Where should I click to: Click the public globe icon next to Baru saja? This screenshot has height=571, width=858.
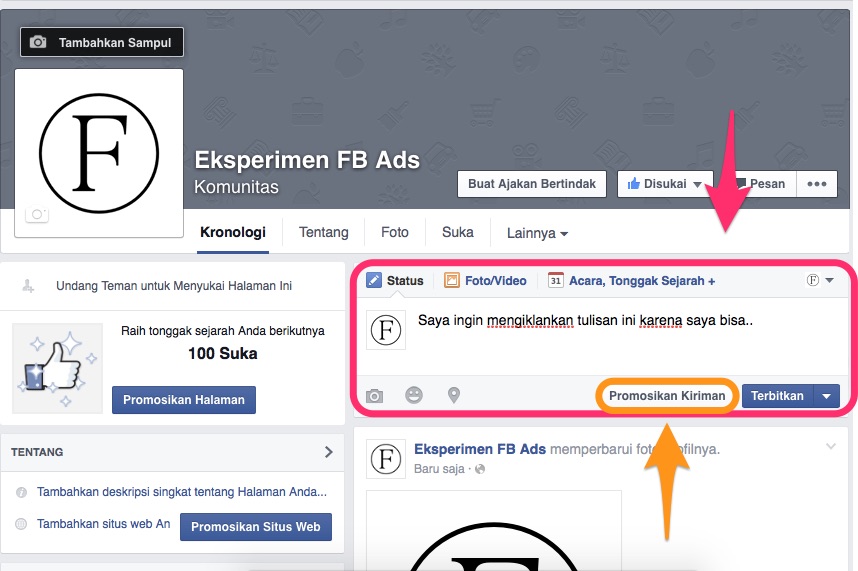click(480, 469)
